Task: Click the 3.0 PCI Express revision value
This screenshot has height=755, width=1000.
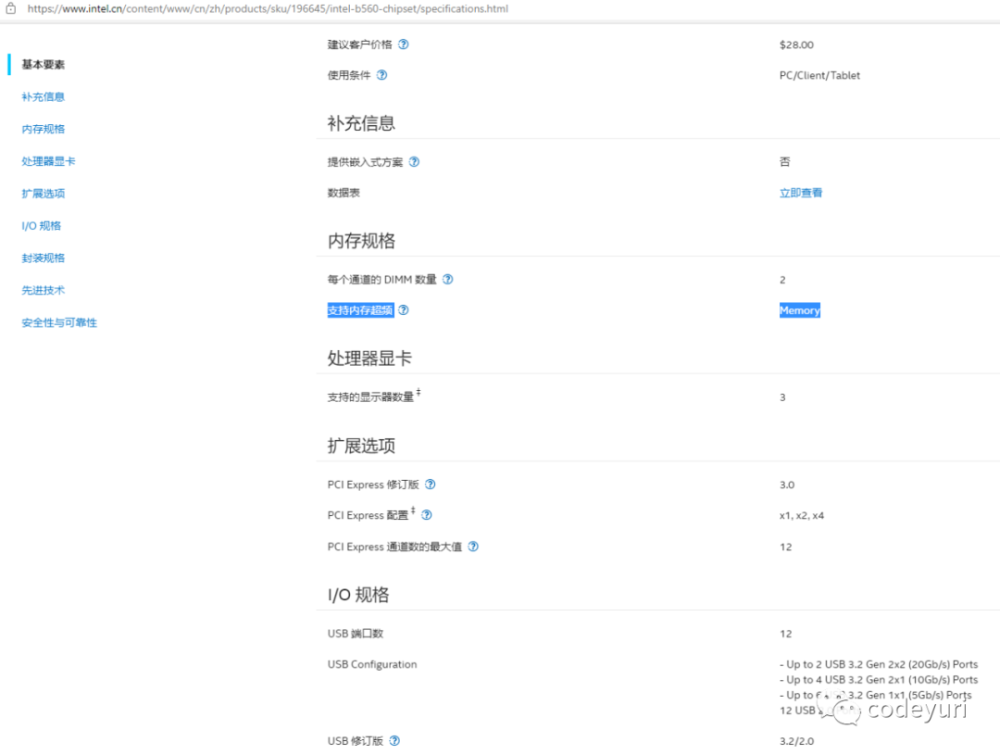Action: pyautogui.click(x=787, y=485)
